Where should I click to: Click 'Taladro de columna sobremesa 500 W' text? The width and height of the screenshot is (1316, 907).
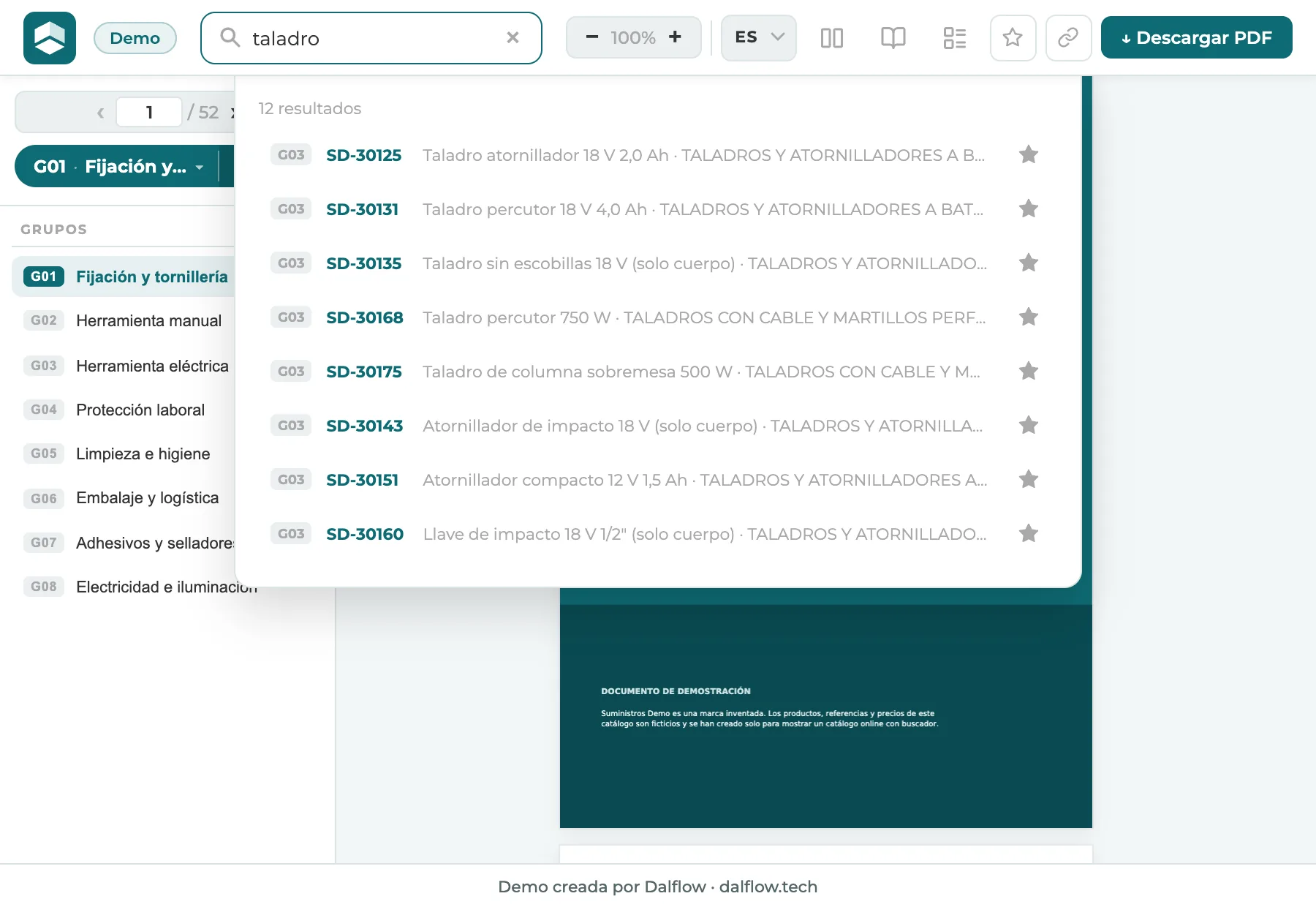click(x=578, y=372)
